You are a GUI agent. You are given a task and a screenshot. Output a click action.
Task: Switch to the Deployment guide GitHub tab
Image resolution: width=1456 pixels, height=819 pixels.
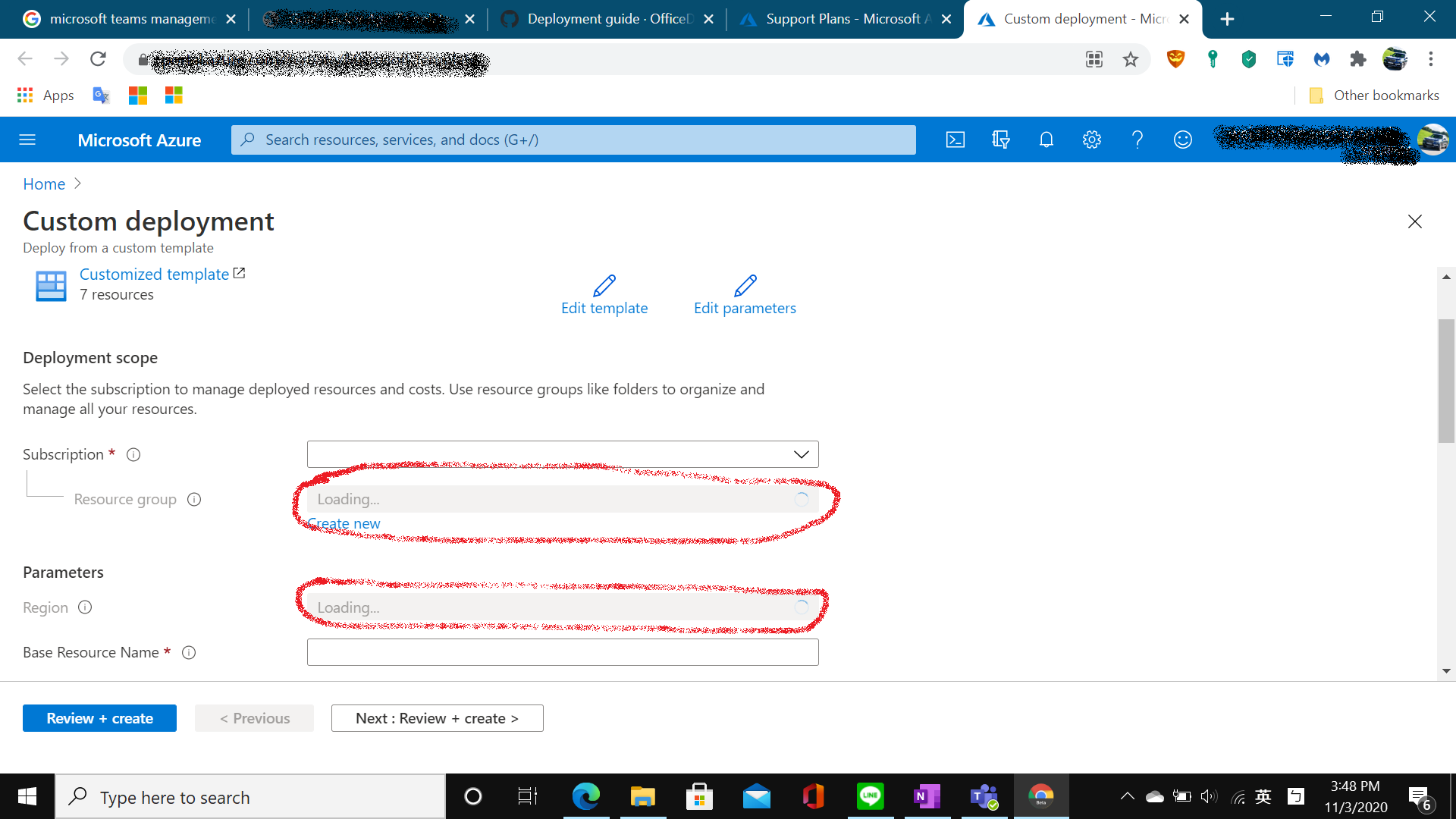607,19
